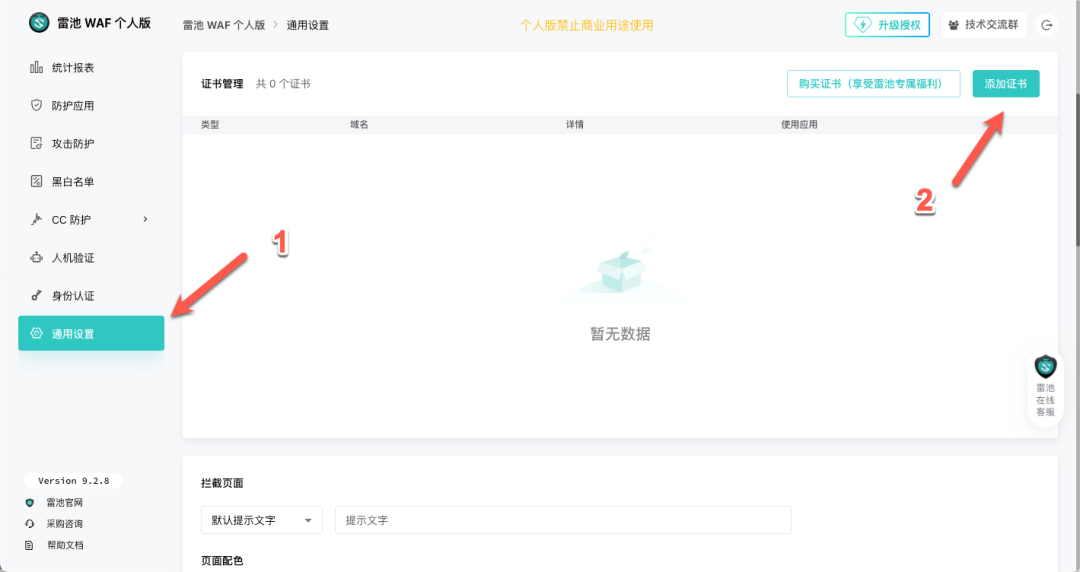Click the Version 9.2.8 label
The height and width of the screenshot is (572, 1080).
74,480
